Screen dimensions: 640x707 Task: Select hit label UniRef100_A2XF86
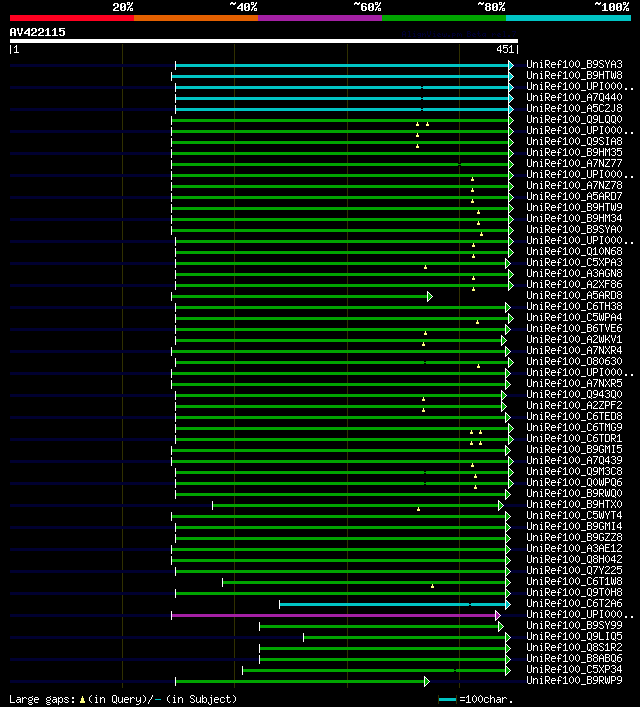point(574,285)
